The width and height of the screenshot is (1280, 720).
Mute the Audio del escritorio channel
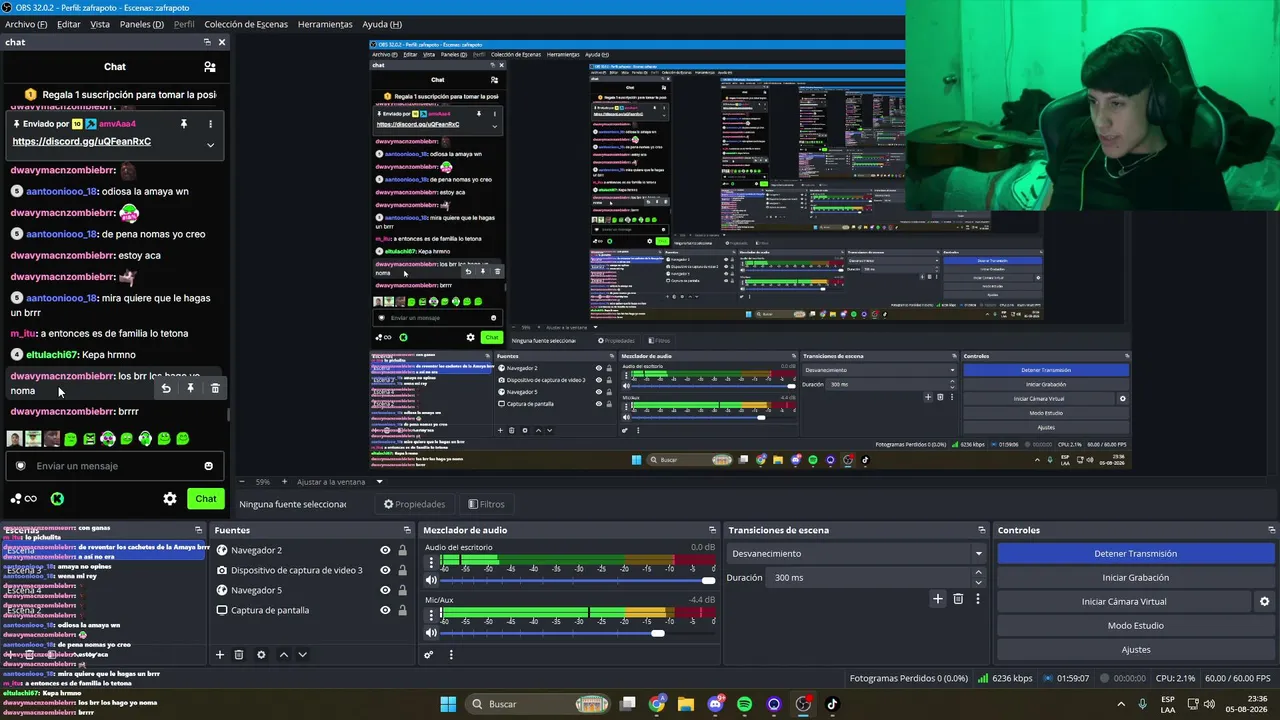(x=431, y=580)
